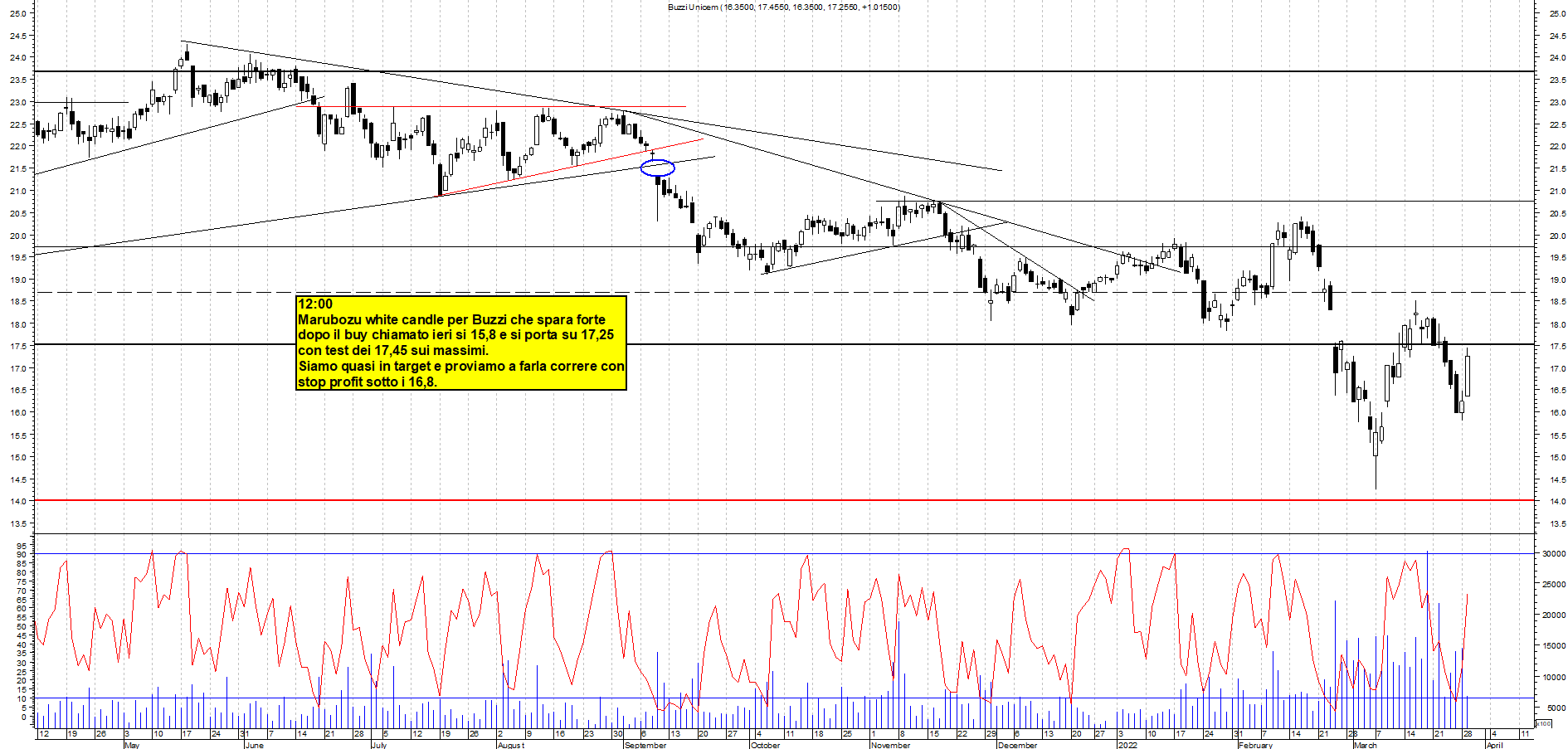Click the "December" month label on the time axis

[1017, 745]
